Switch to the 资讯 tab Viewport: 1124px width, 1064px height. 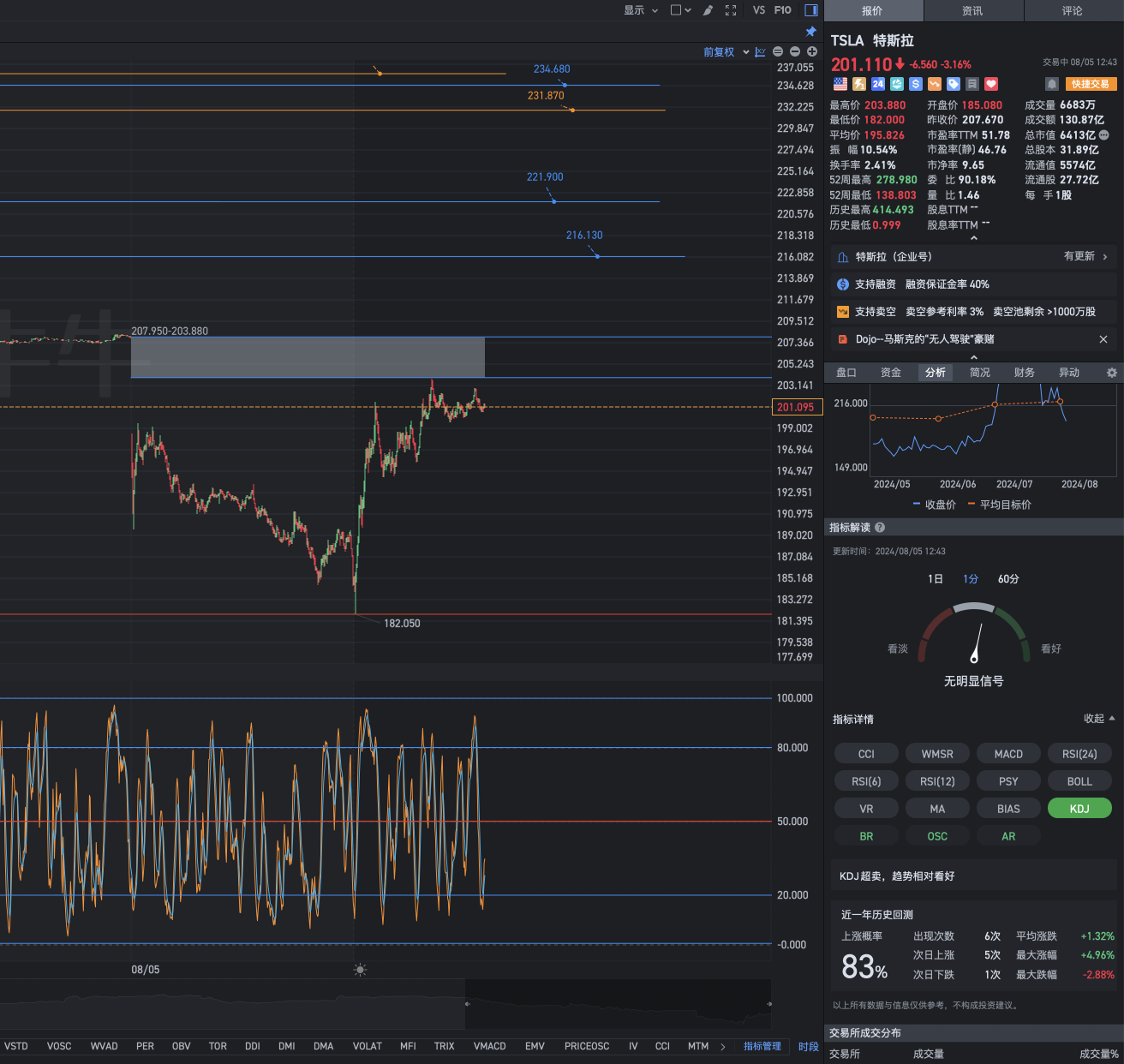(972, 10)
